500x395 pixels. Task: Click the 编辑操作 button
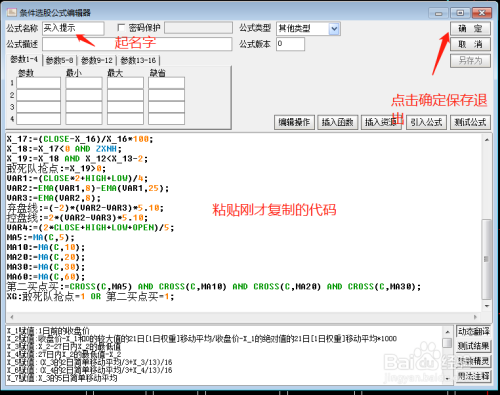[x=294, y=122]
